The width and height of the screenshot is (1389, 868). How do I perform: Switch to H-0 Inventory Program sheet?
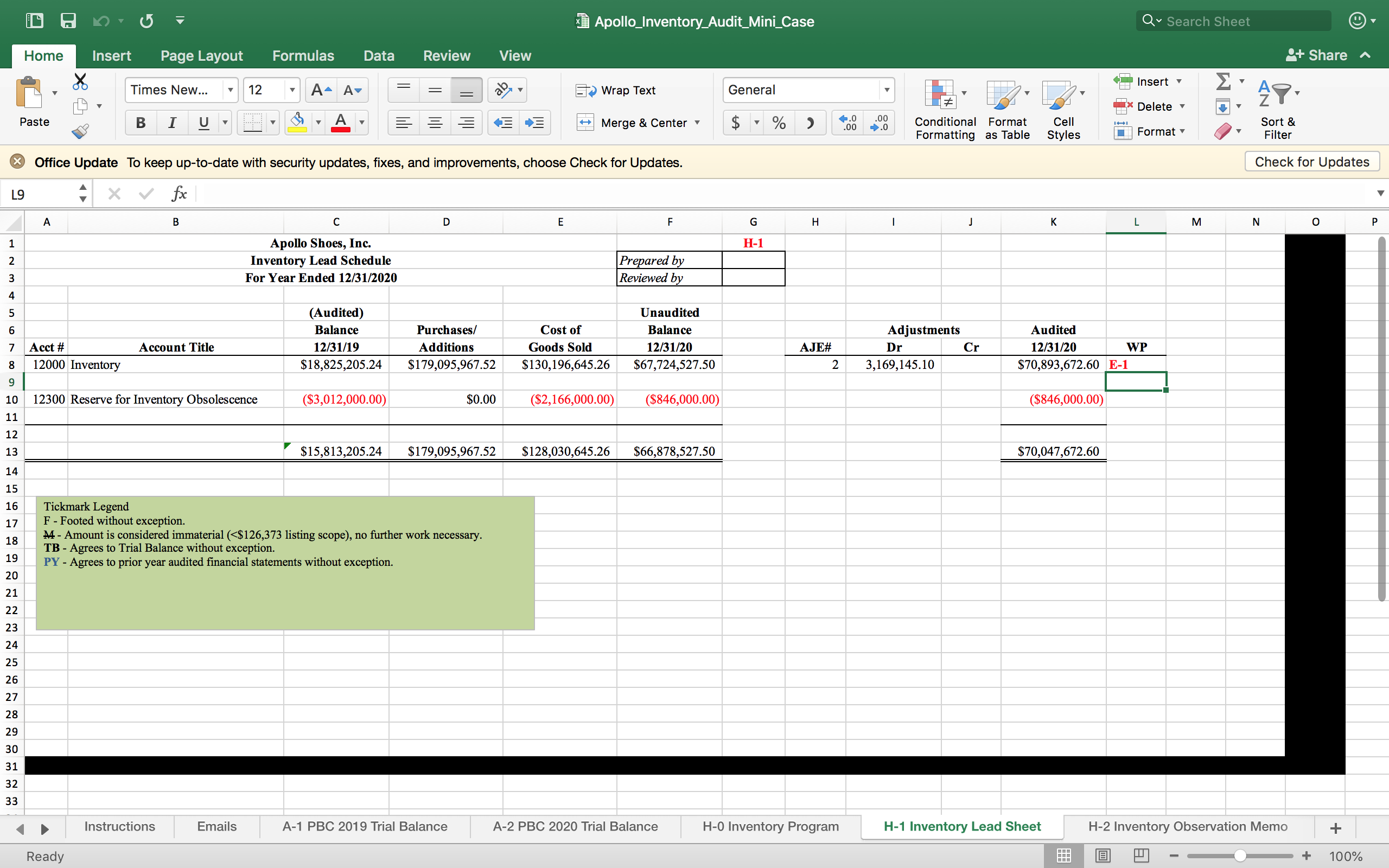coord(770,826)
